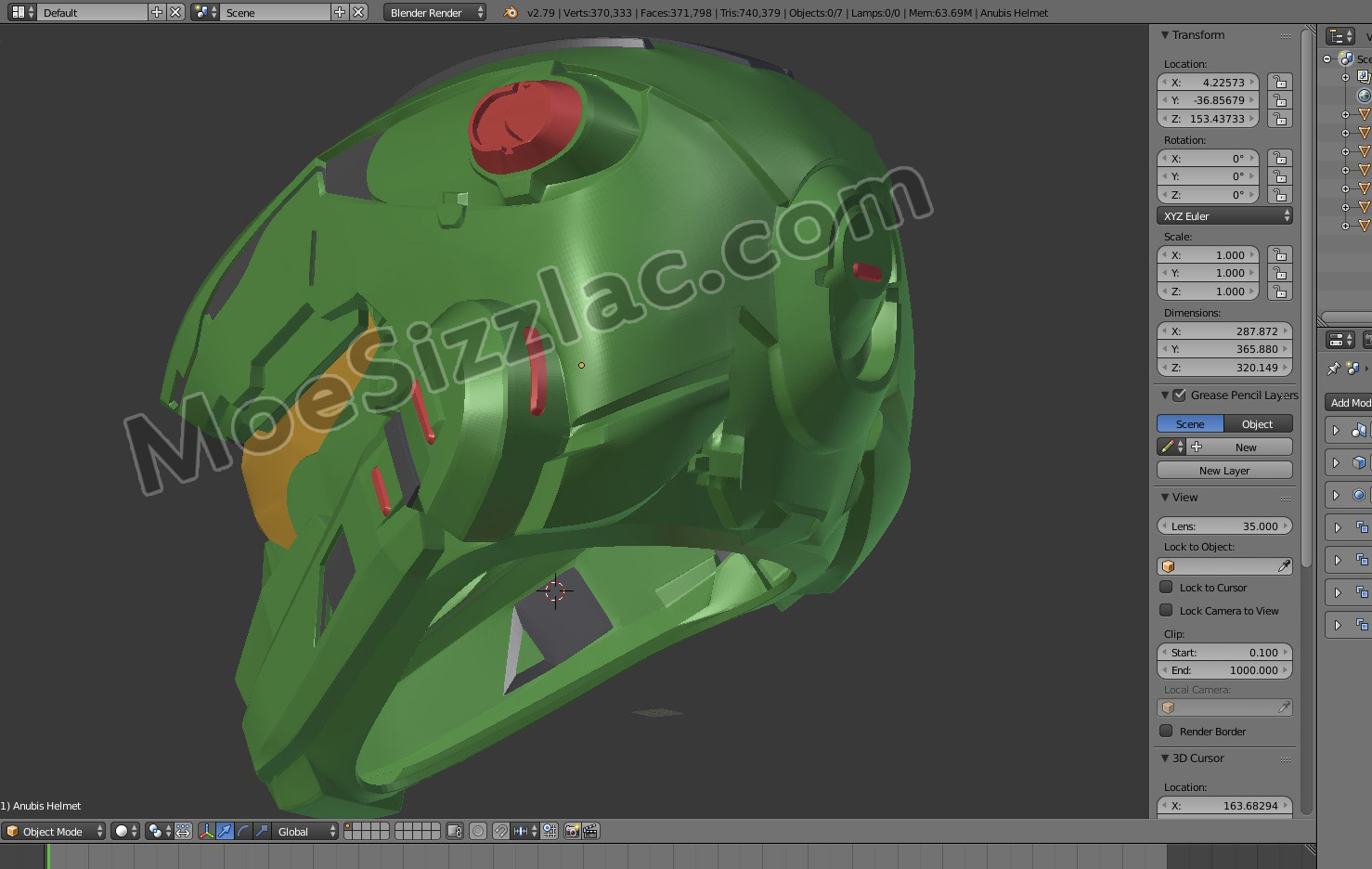This screenshot has height=869, width=1372.
Task: Open the Add Modifier menu
Action: click(x=1349, y=402)
